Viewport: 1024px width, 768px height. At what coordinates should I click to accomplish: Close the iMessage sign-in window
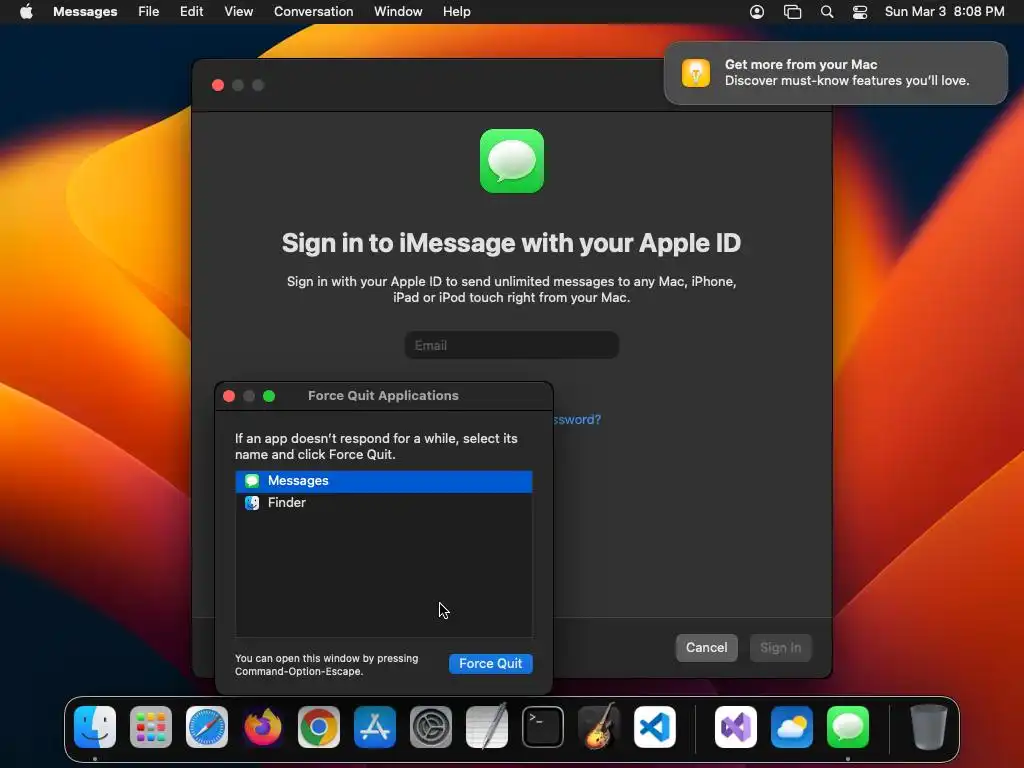coord(218,86)
